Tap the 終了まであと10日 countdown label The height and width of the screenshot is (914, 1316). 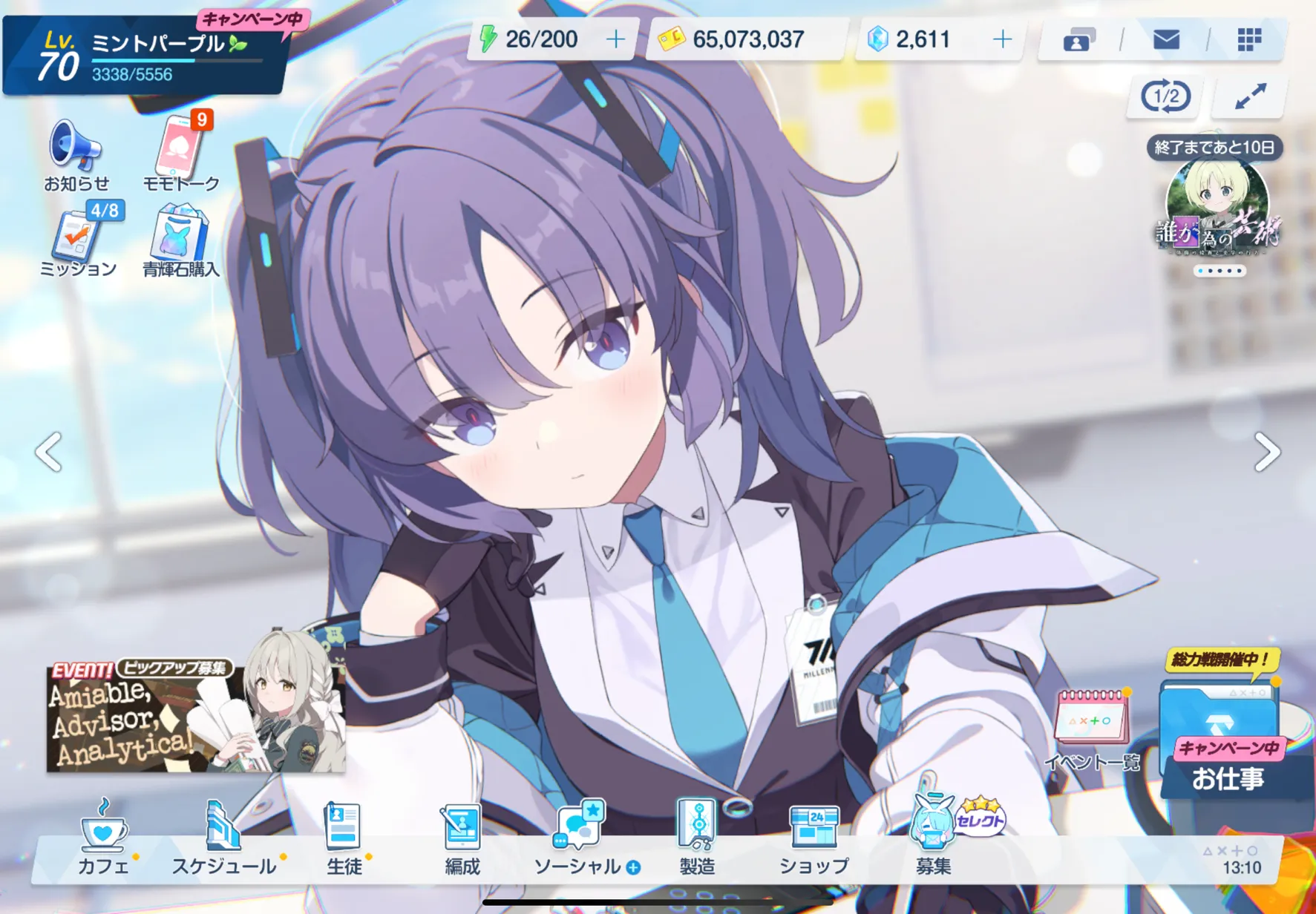1214,147
